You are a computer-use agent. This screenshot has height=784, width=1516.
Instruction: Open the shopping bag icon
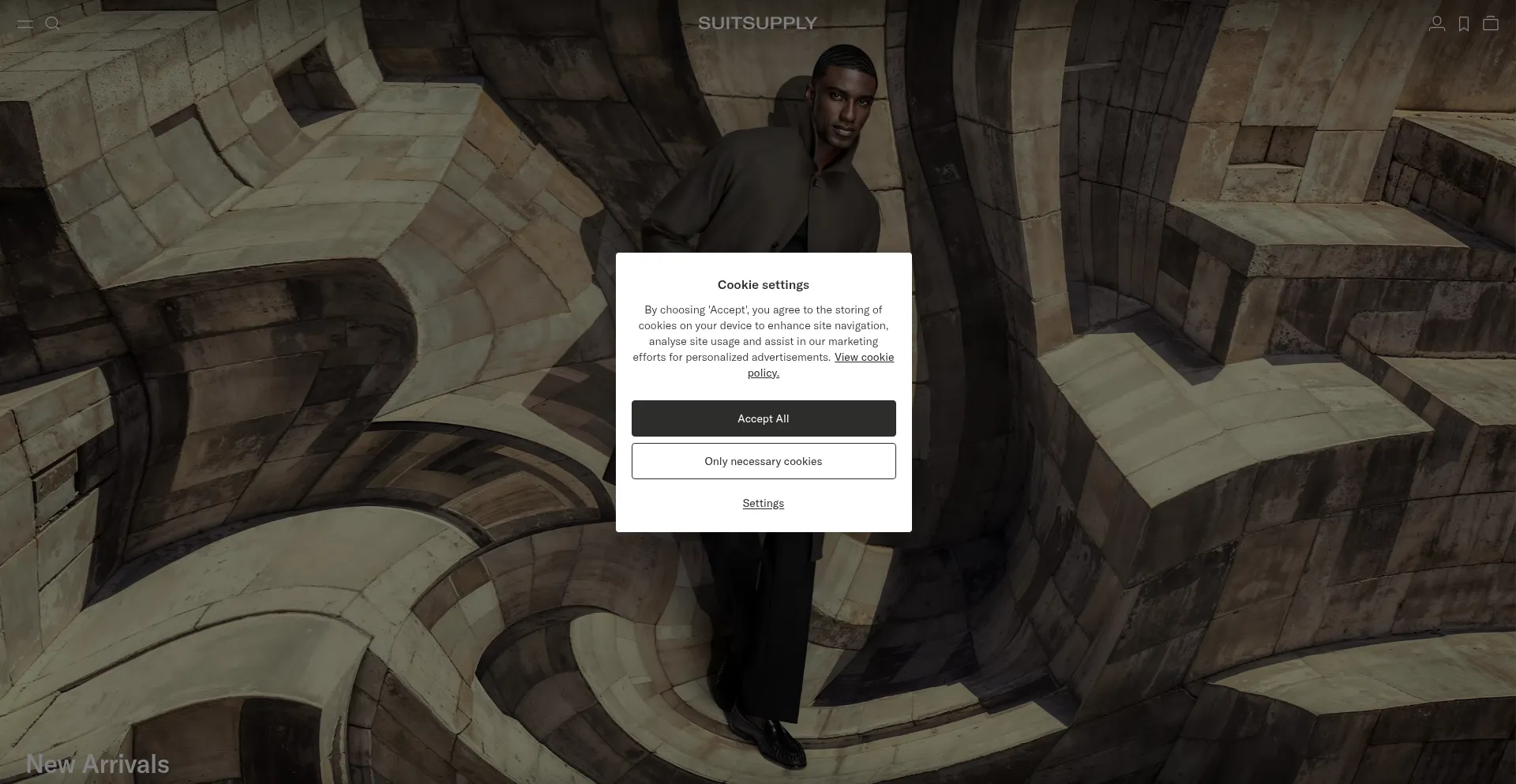pyautogui.click(x=1490, y=24)
